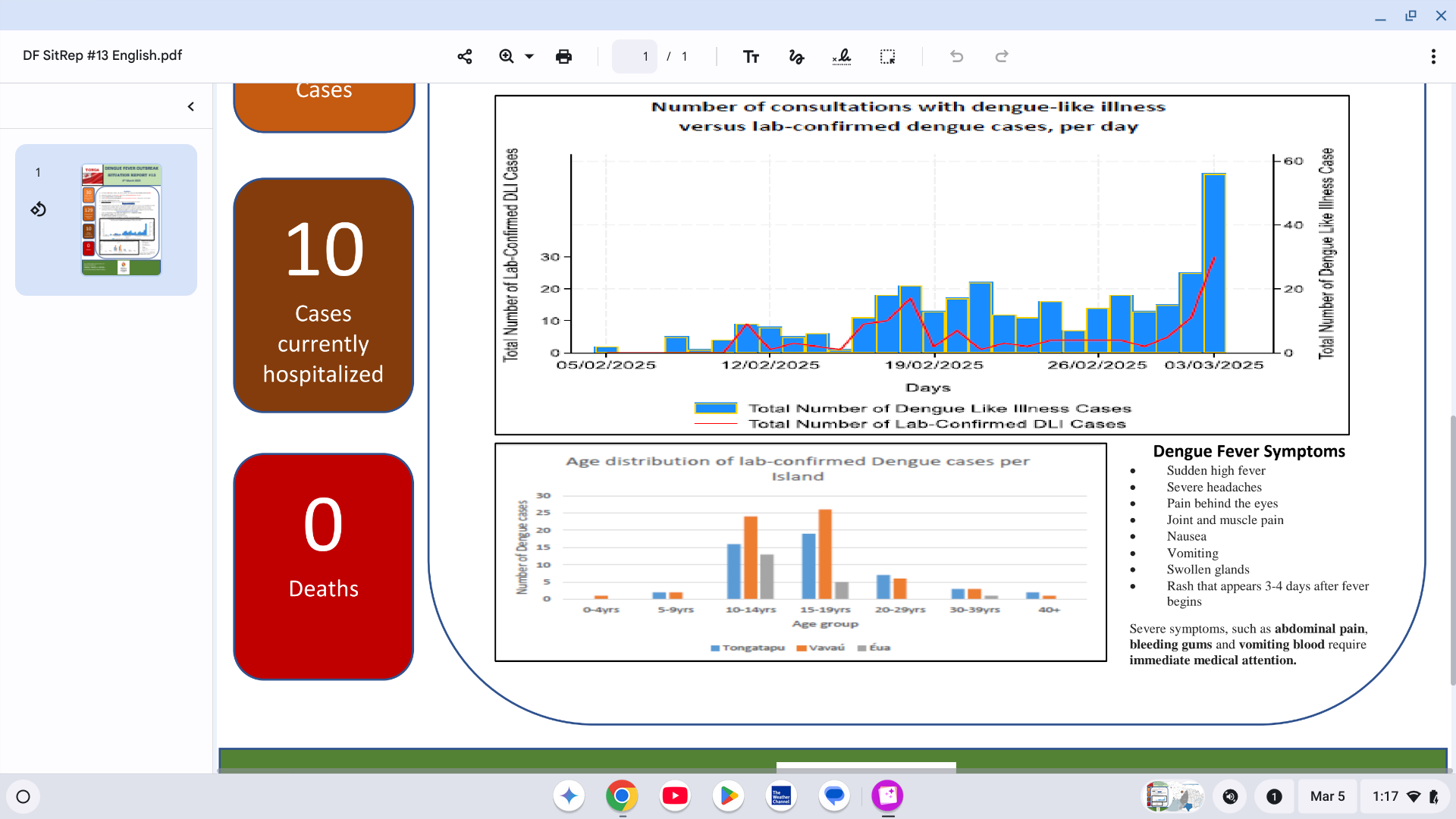Click the undo arrow
The height and width of the screenshot is (819, 1456).
point(956,57)
